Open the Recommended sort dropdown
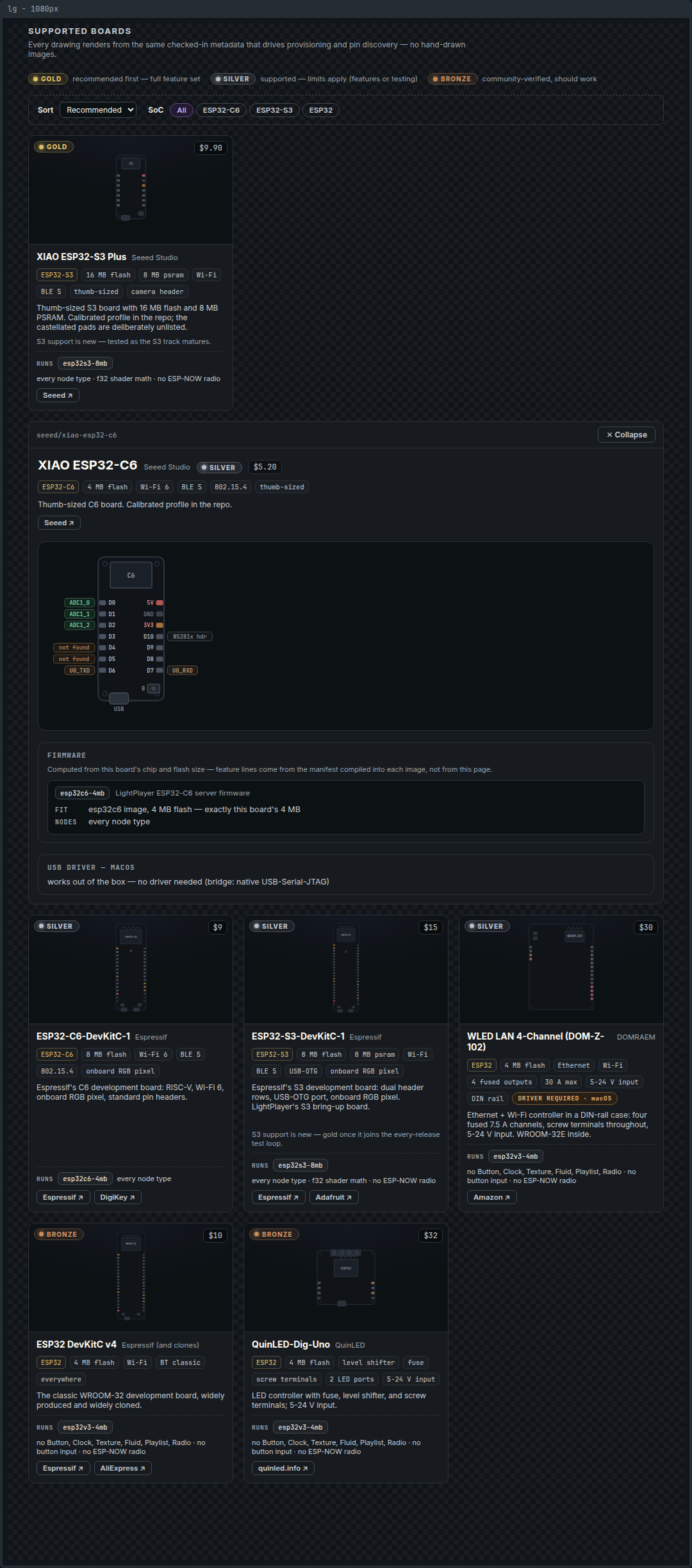 click(x=97, y=110)
